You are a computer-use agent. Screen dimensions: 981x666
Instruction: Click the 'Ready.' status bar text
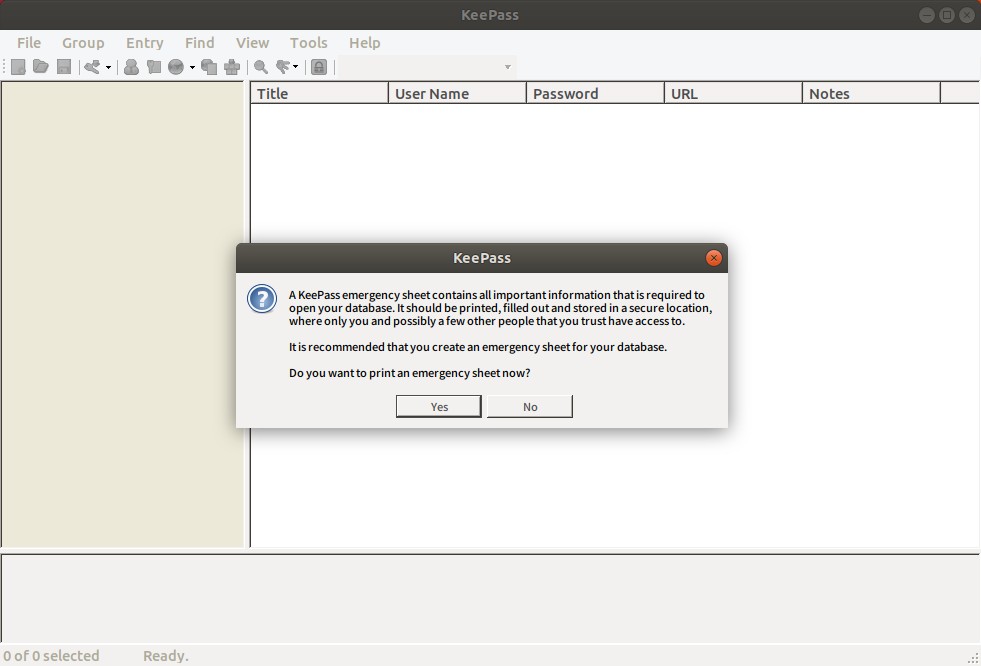tap(166, 656)
